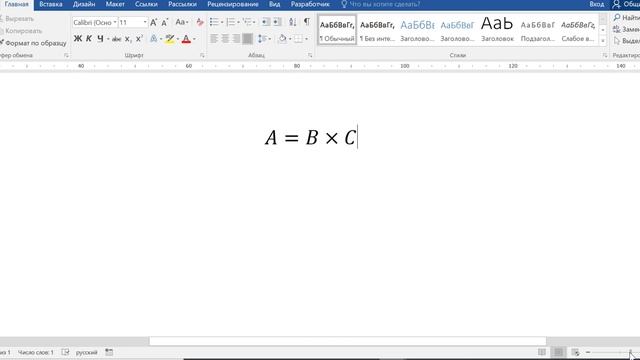The width and height of the screenshot is (640, 360).
Task: Click zoom out minus on zoom slider
Action: tap(588, 352)
